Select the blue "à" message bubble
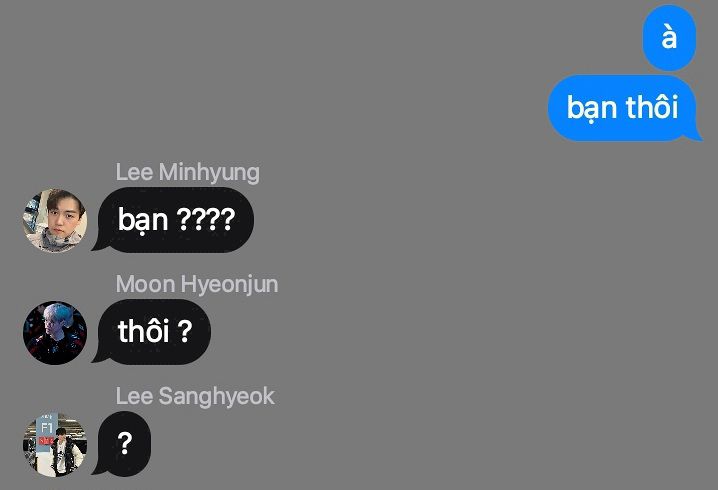This screenshot has width=718, height=490. (669, 38)
